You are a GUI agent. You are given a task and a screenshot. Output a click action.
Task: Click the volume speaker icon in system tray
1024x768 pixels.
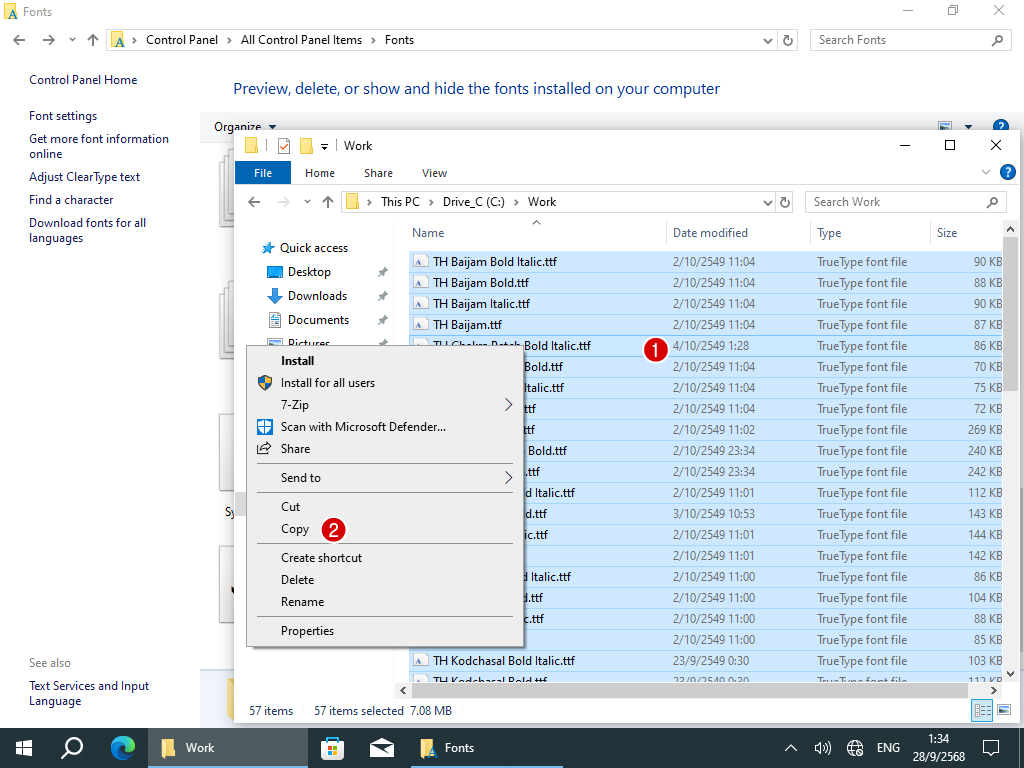coord(823,747)
